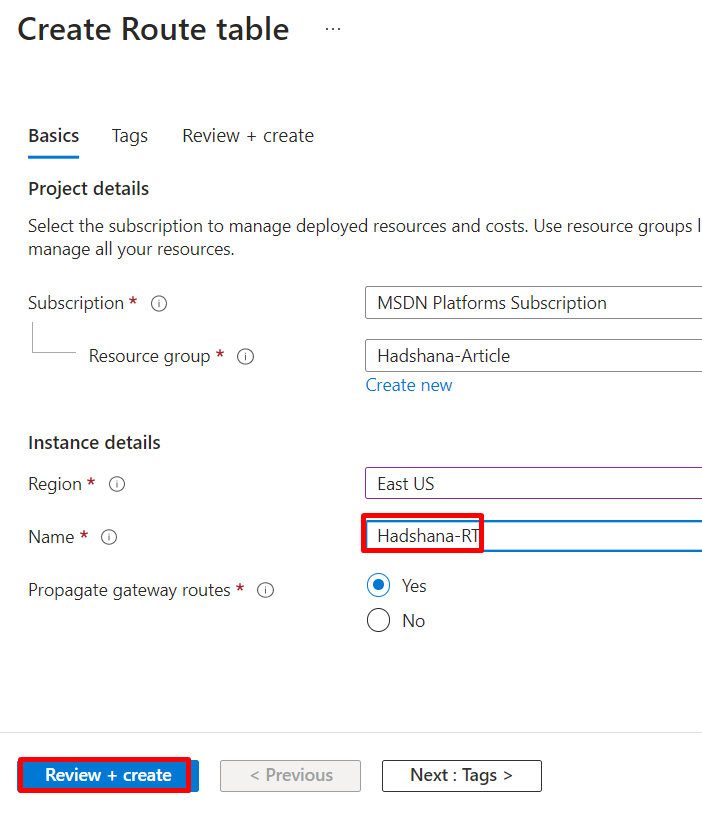This screenshot has width=702, height=816.
Task: Click the Create Route table page heading
Action: (x=152, y=29)
